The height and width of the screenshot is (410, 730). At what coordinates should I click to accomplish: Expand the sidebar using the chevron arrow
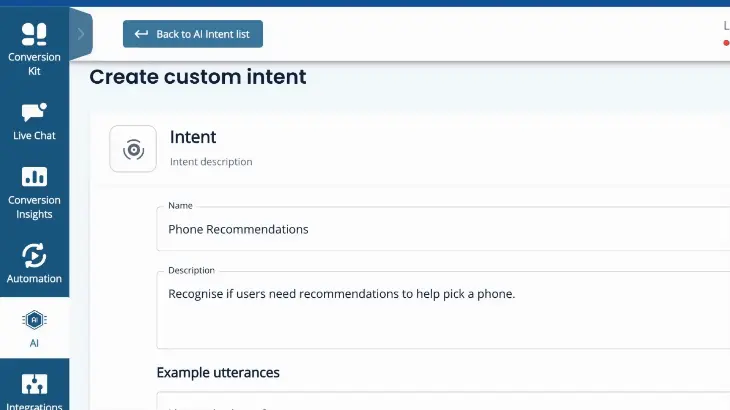81,34
